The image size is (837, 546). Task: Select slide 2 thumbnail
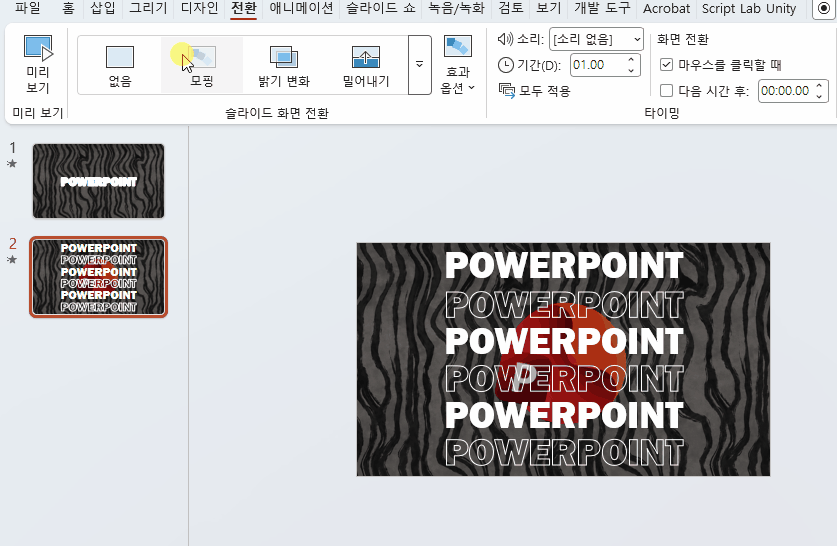point(98,277)
